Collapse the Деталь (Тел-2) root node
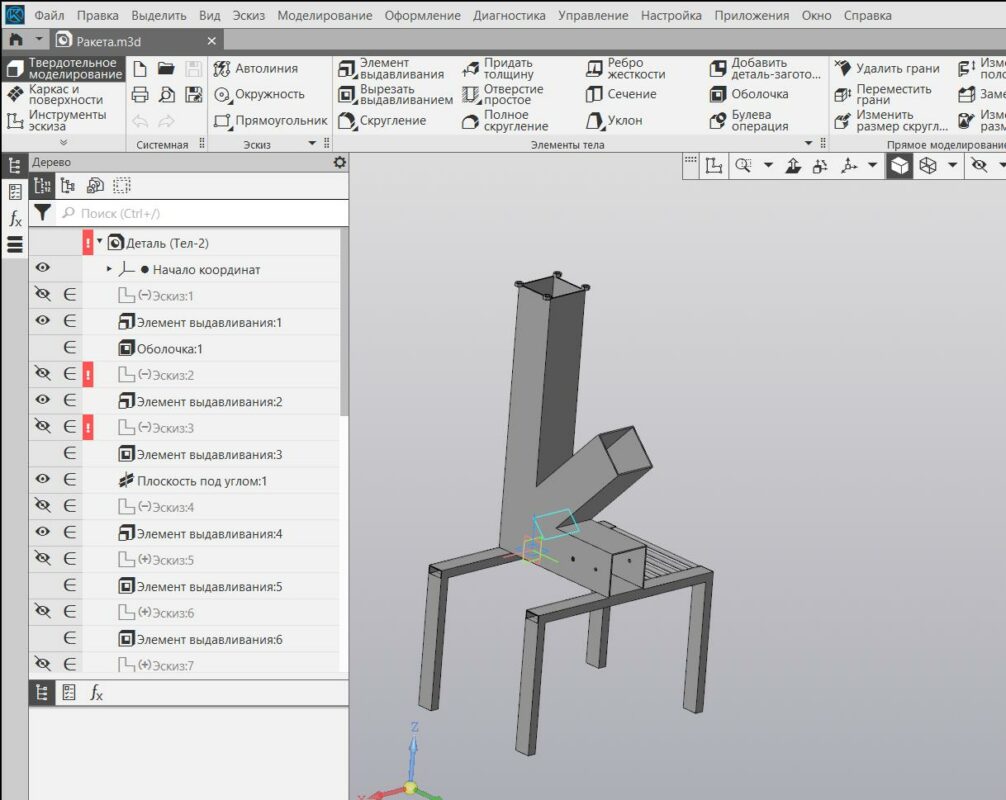The width and height of the screenshot is (1006, 800). (100, 242)
